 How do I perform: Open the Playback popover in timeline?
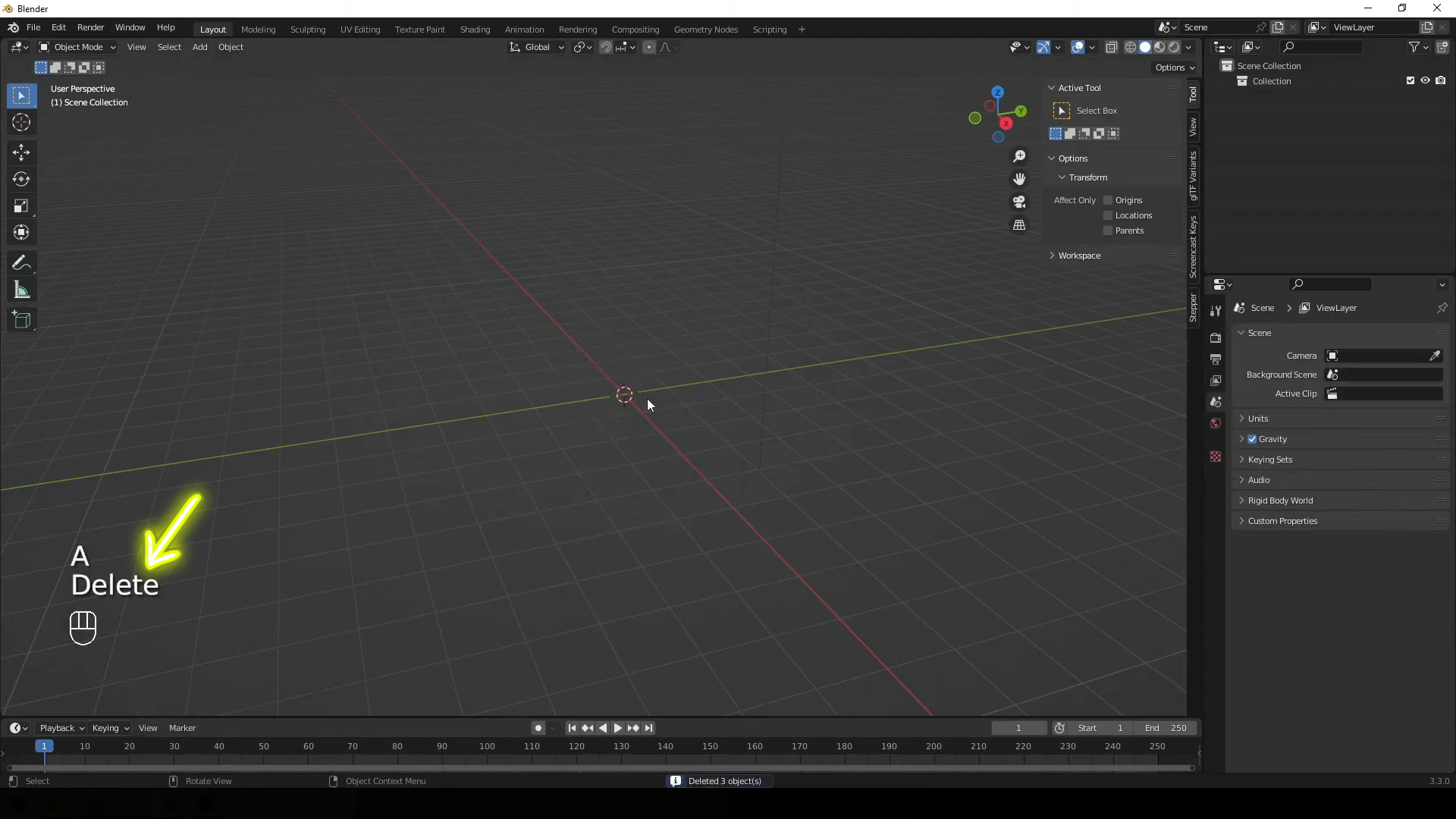click(x=61, y=728)
